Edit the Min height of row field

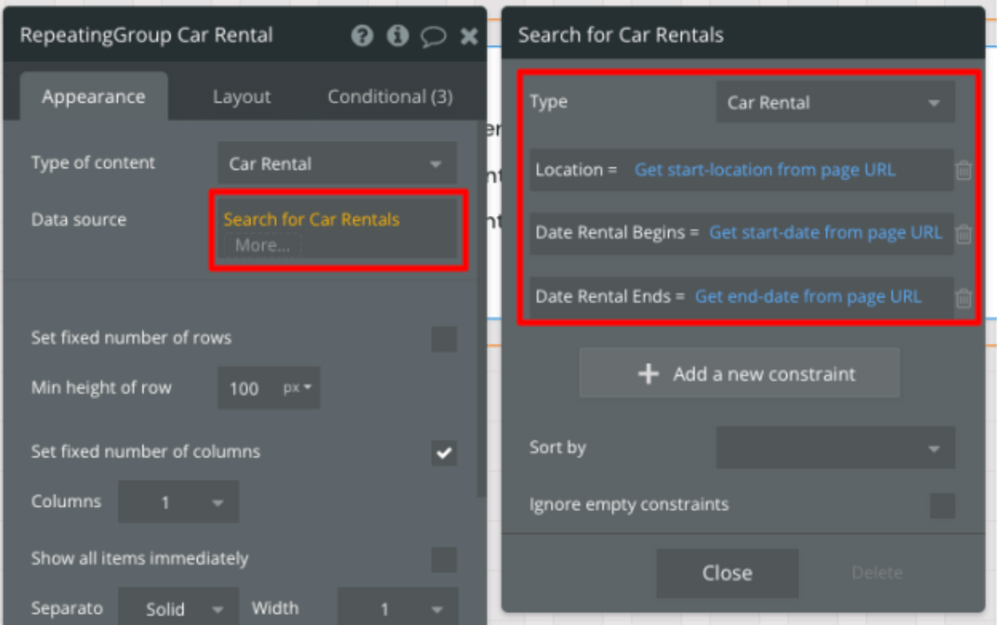(x=245, y=388)
